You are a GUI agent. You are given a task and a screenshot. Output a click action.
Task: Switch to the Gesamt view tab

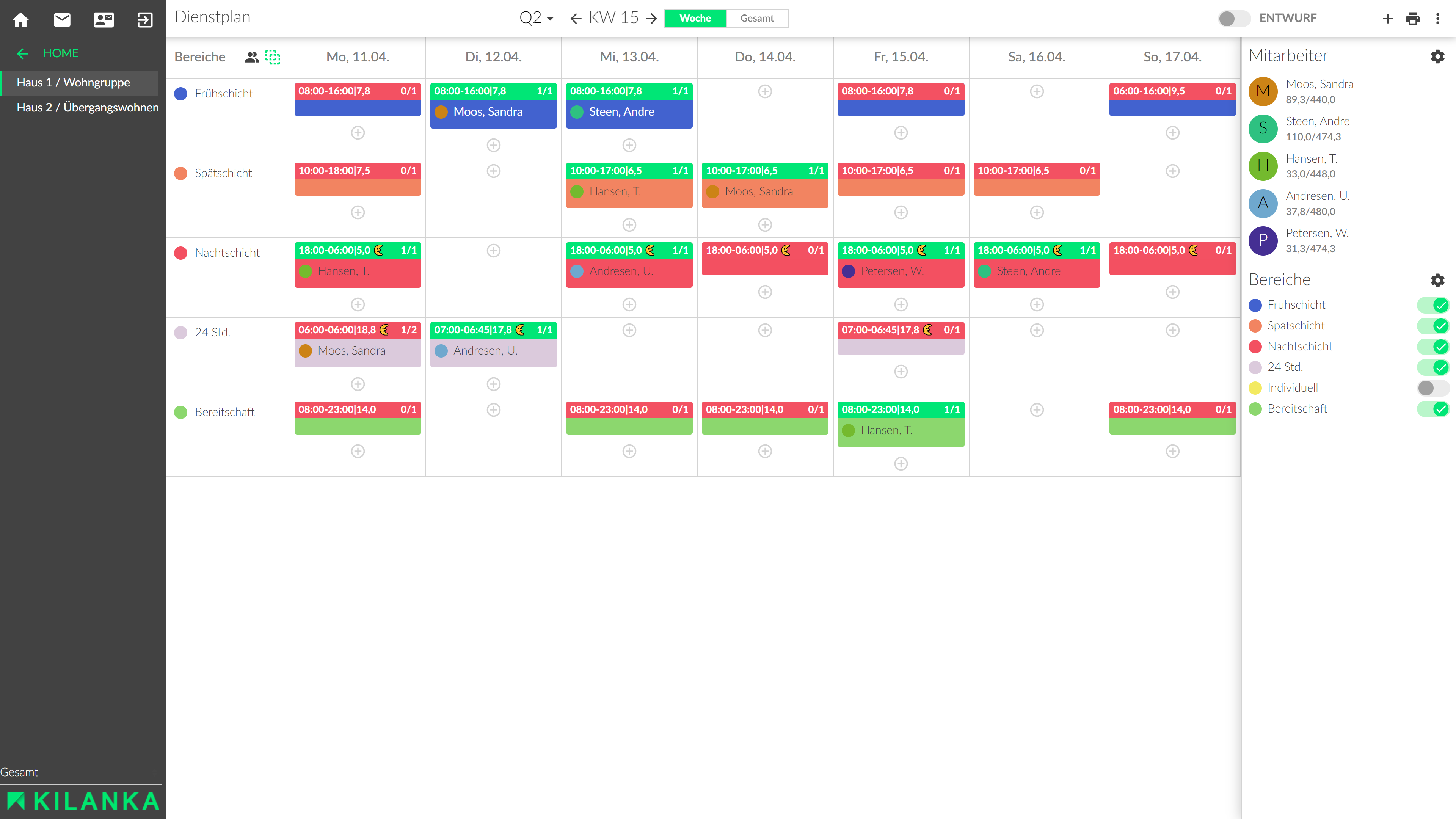pos(756,18)
